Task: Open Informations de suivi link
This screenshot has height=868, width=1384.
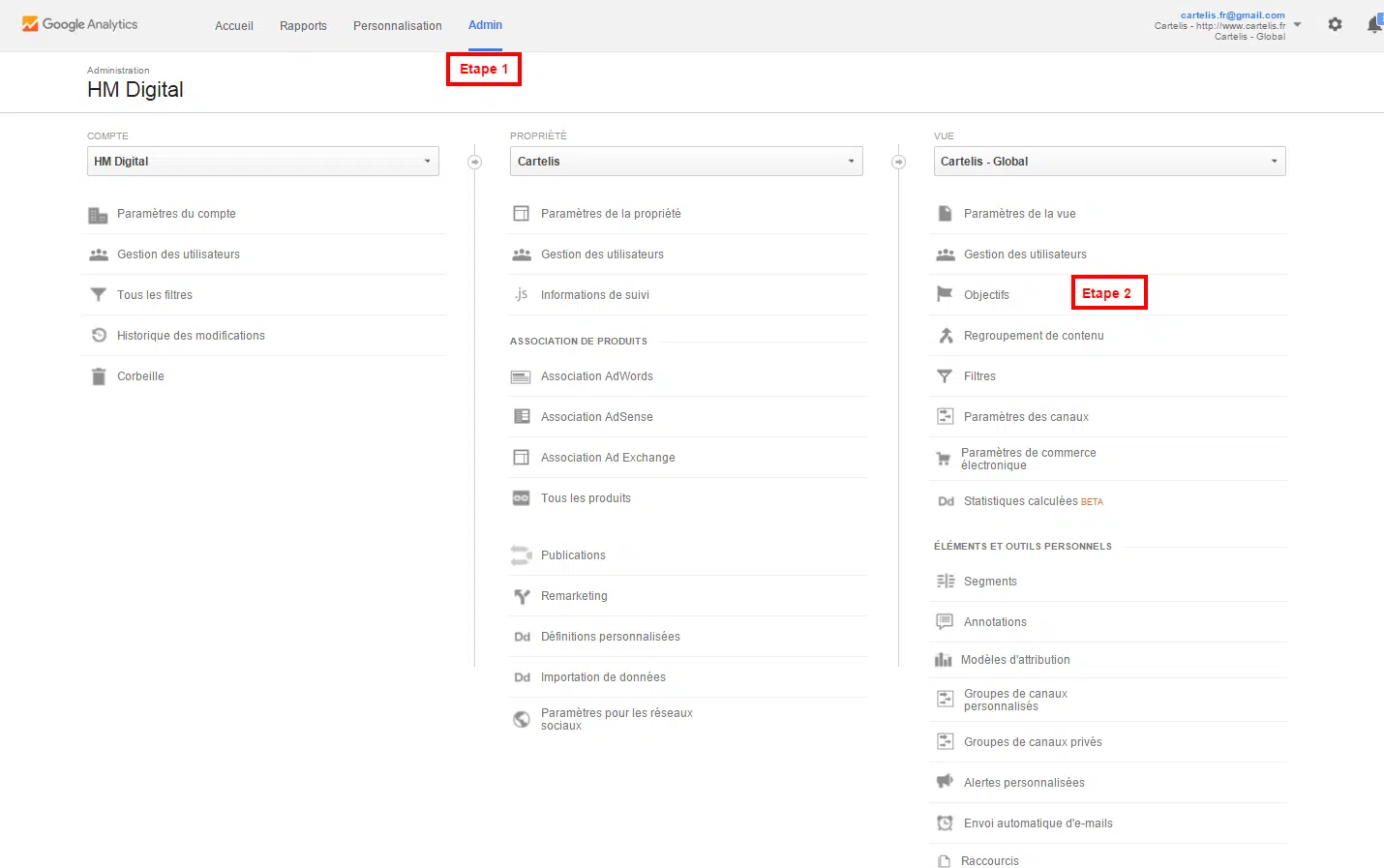Action: coord(594,295)
